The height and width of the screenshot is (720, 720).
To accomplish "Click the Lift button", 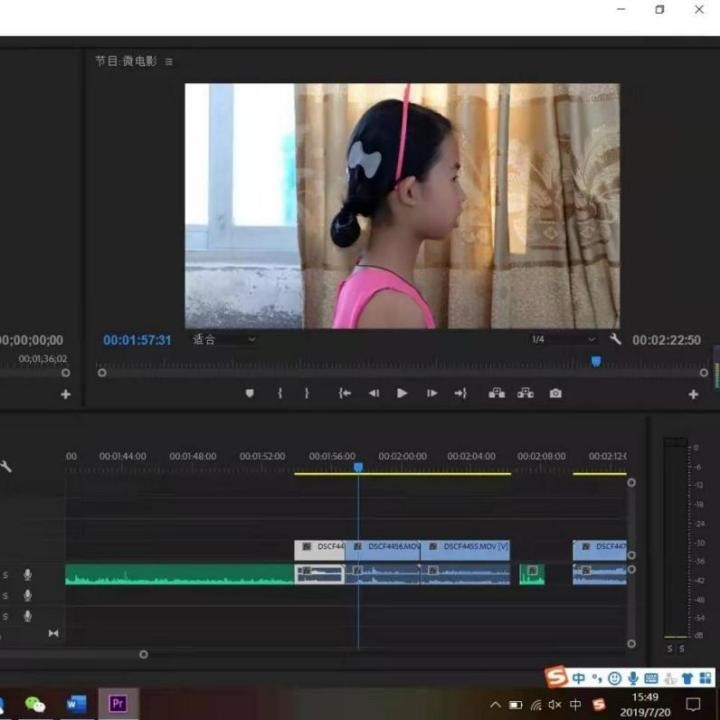I will point(497,394).
